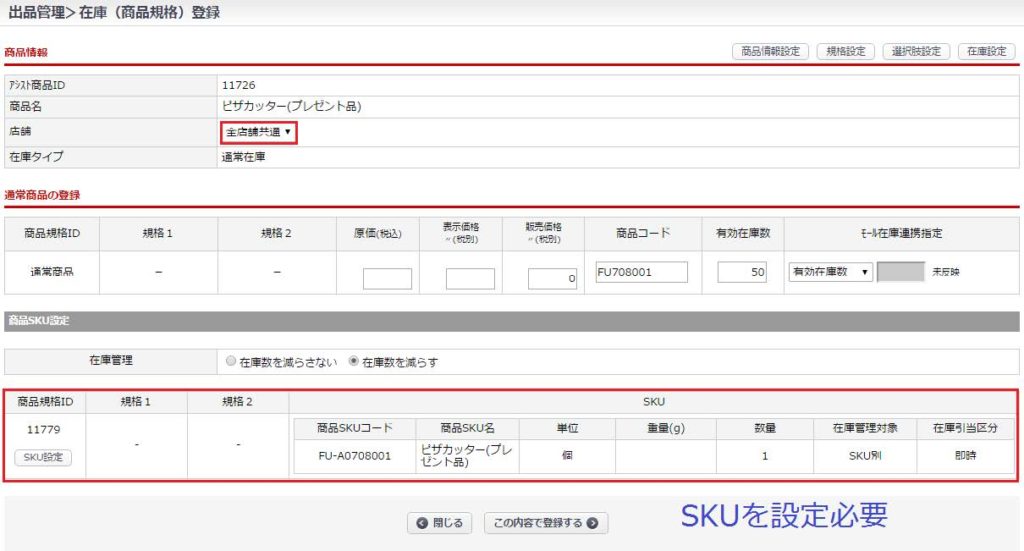Expand the 全店舗共通 store dropdown
The height and width of the screenshot is (551, 1024).
(259, 132)
